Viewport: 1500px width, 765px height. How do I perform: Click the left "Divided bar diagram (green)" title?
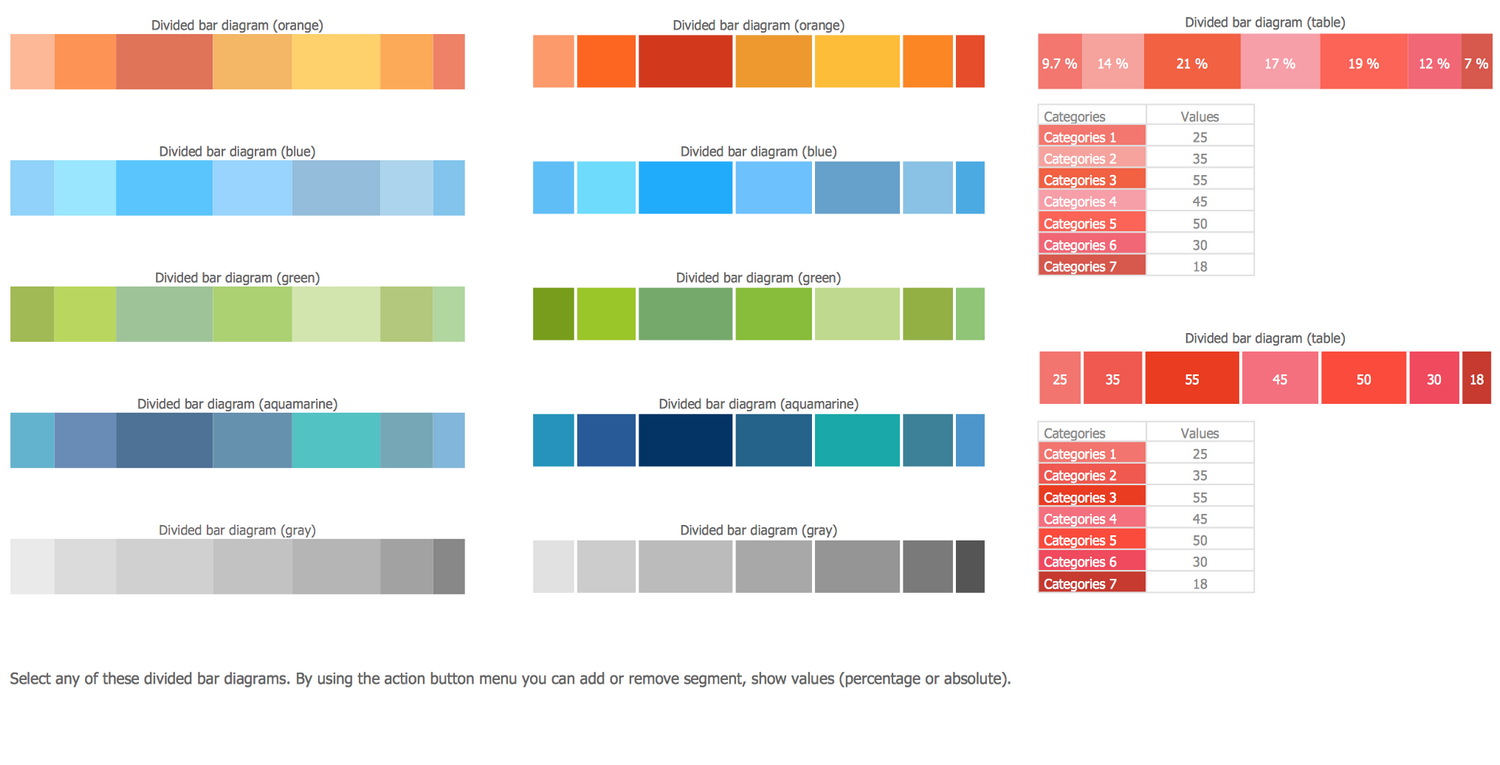click(237, 277)
